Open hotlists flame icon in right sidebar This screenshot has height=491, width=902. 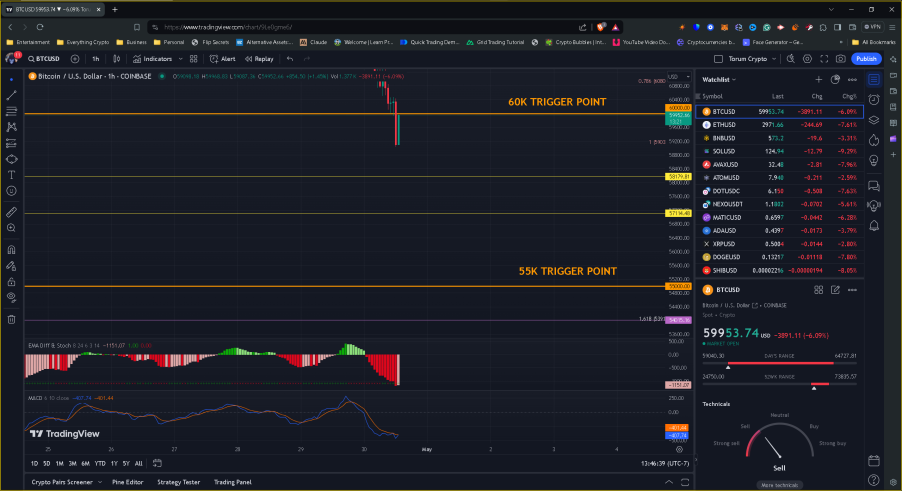pyautogui.click(x=874, y=140)
